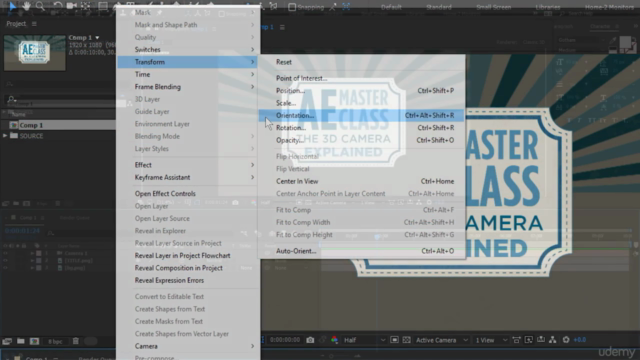
Task: Toggle eye visibility for the Camera 1 layer
Action: click(x=5, y=253)
